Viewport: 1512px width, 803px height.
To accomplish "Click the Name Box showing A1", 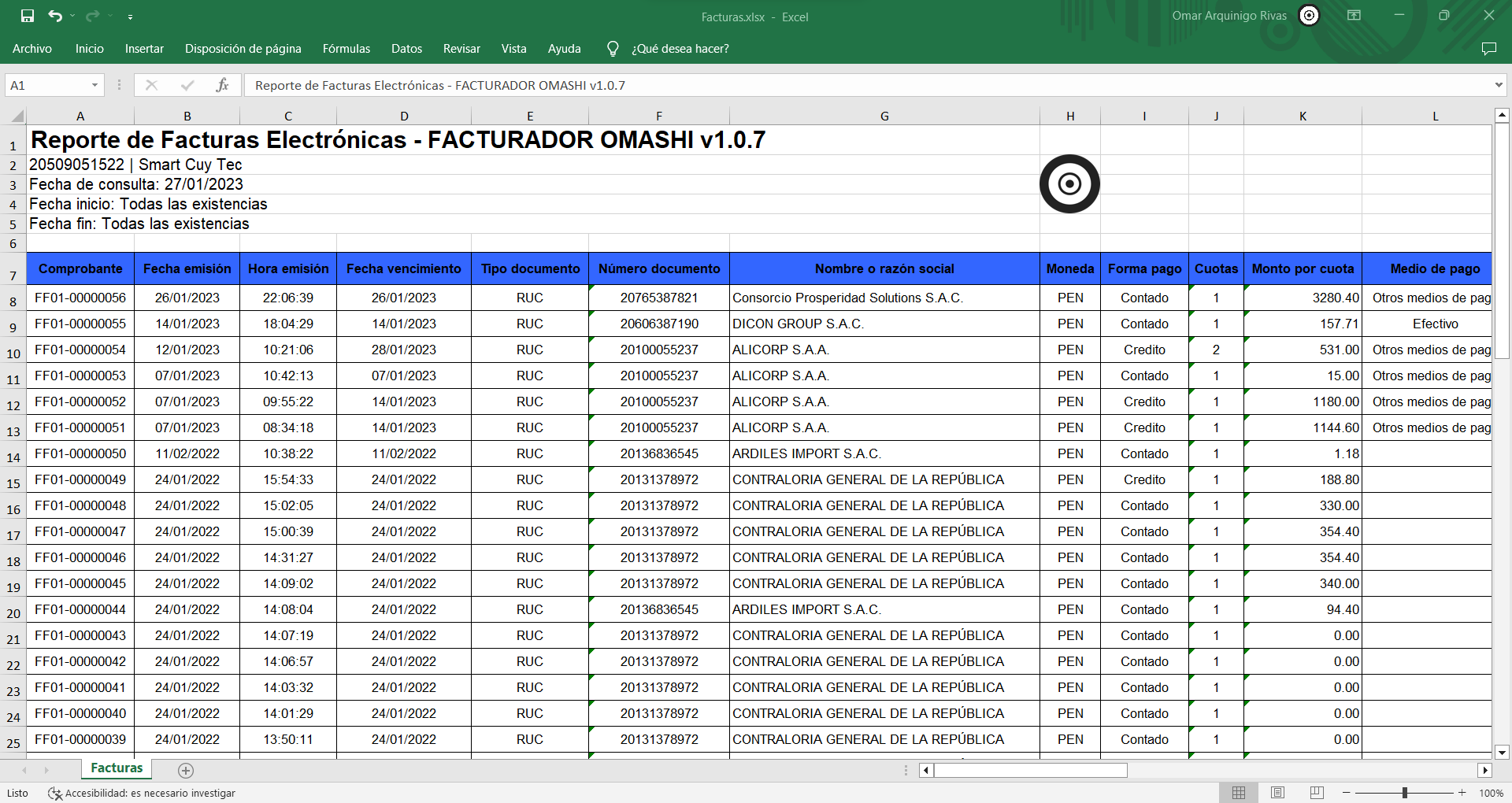I will pos(46,85).
